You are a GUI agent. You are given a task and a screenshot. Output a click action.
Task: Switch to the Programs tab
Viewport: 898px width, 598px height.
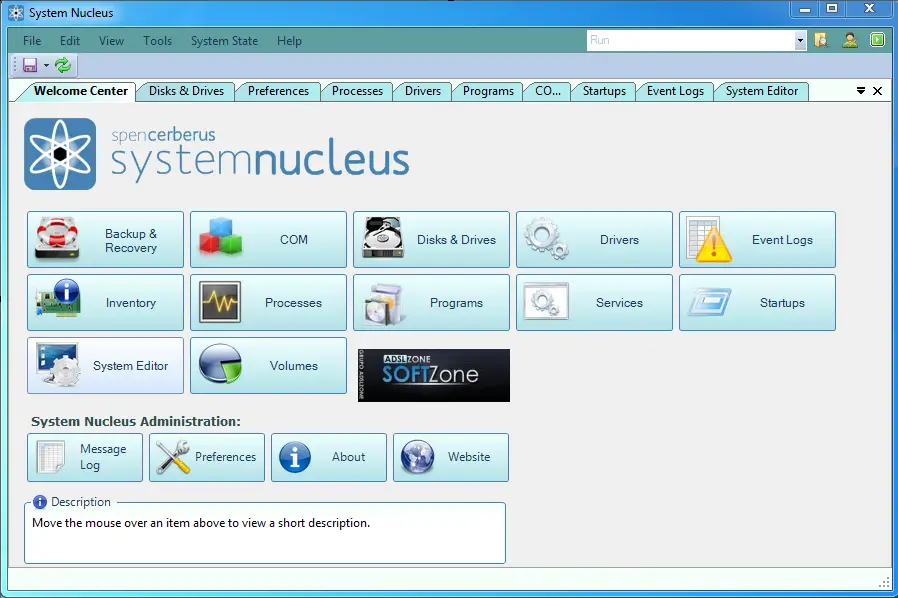point(488,91)
